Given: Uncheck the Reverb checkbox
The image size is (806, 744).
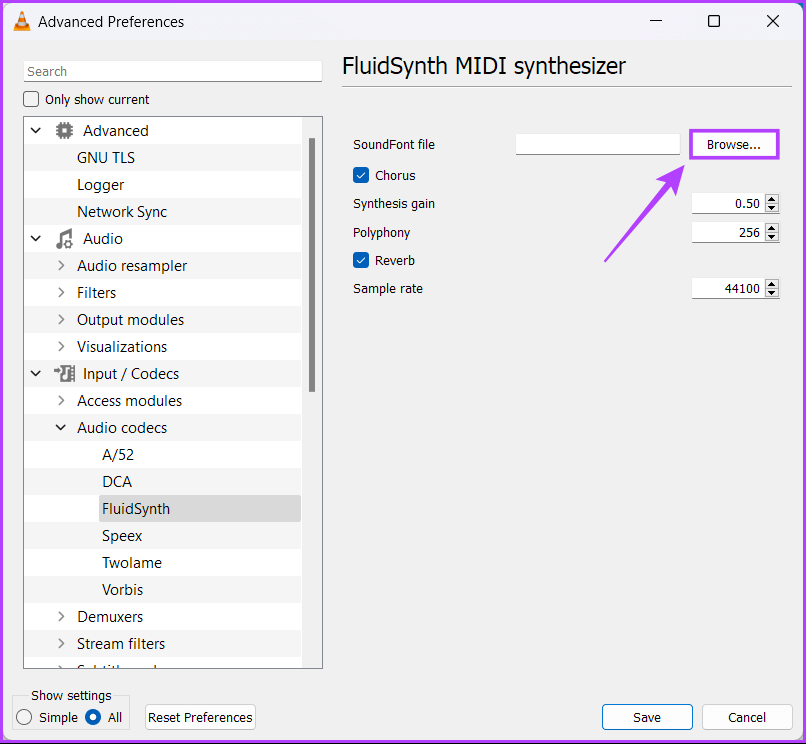Looking at the screenshot, I should point(361,261).
